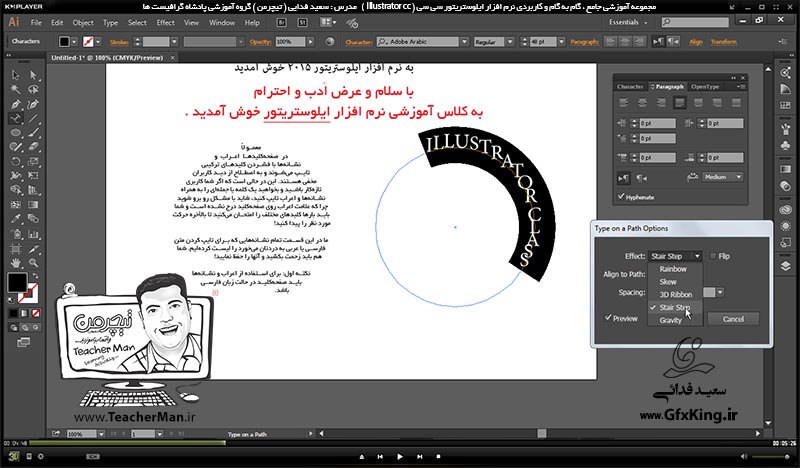This screenshot has width=800, height=468.
Task: Open the Essentials workspace switcher
Action: pos(628,22)
